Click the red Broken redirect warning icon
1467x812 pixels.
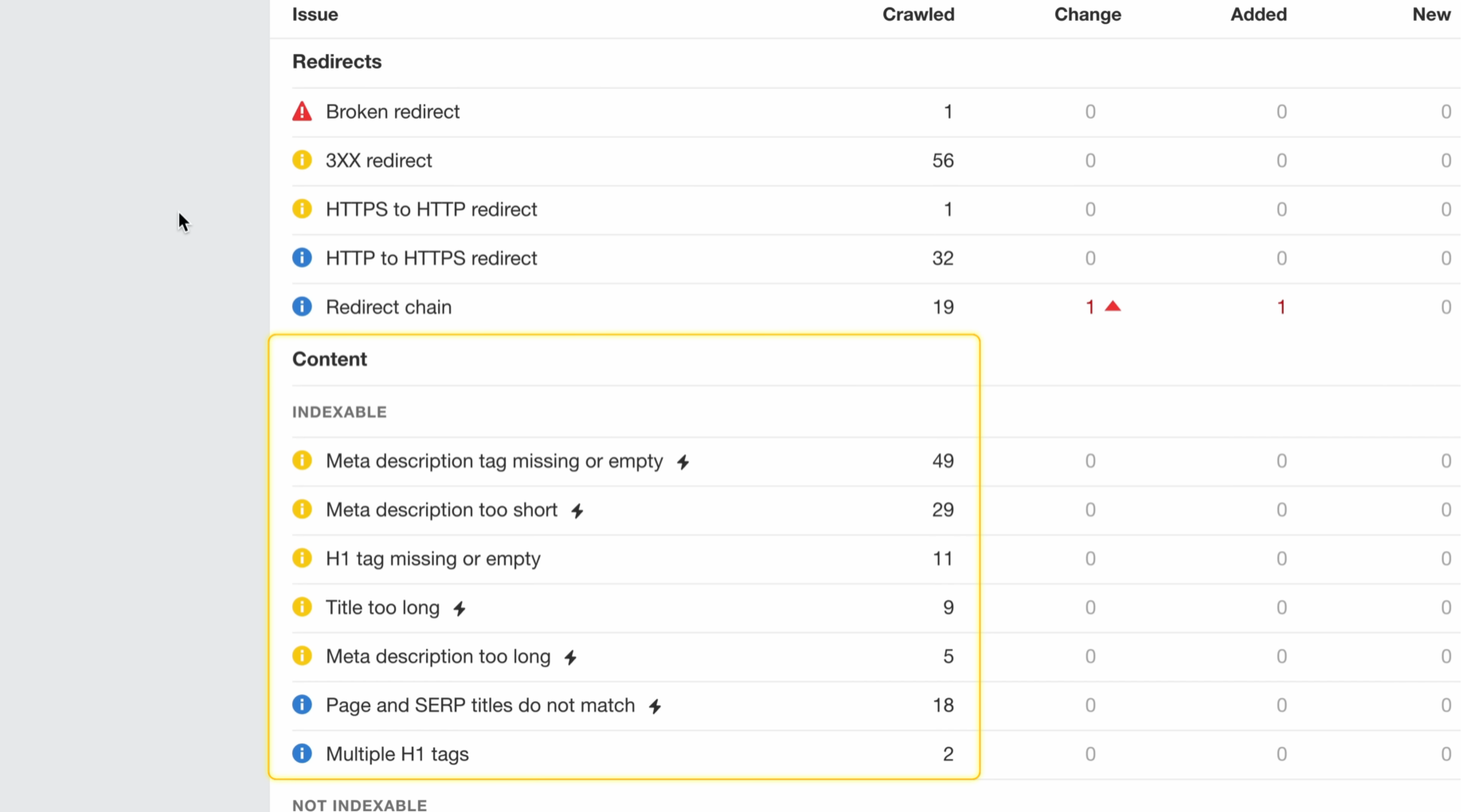tap(302, 111)
